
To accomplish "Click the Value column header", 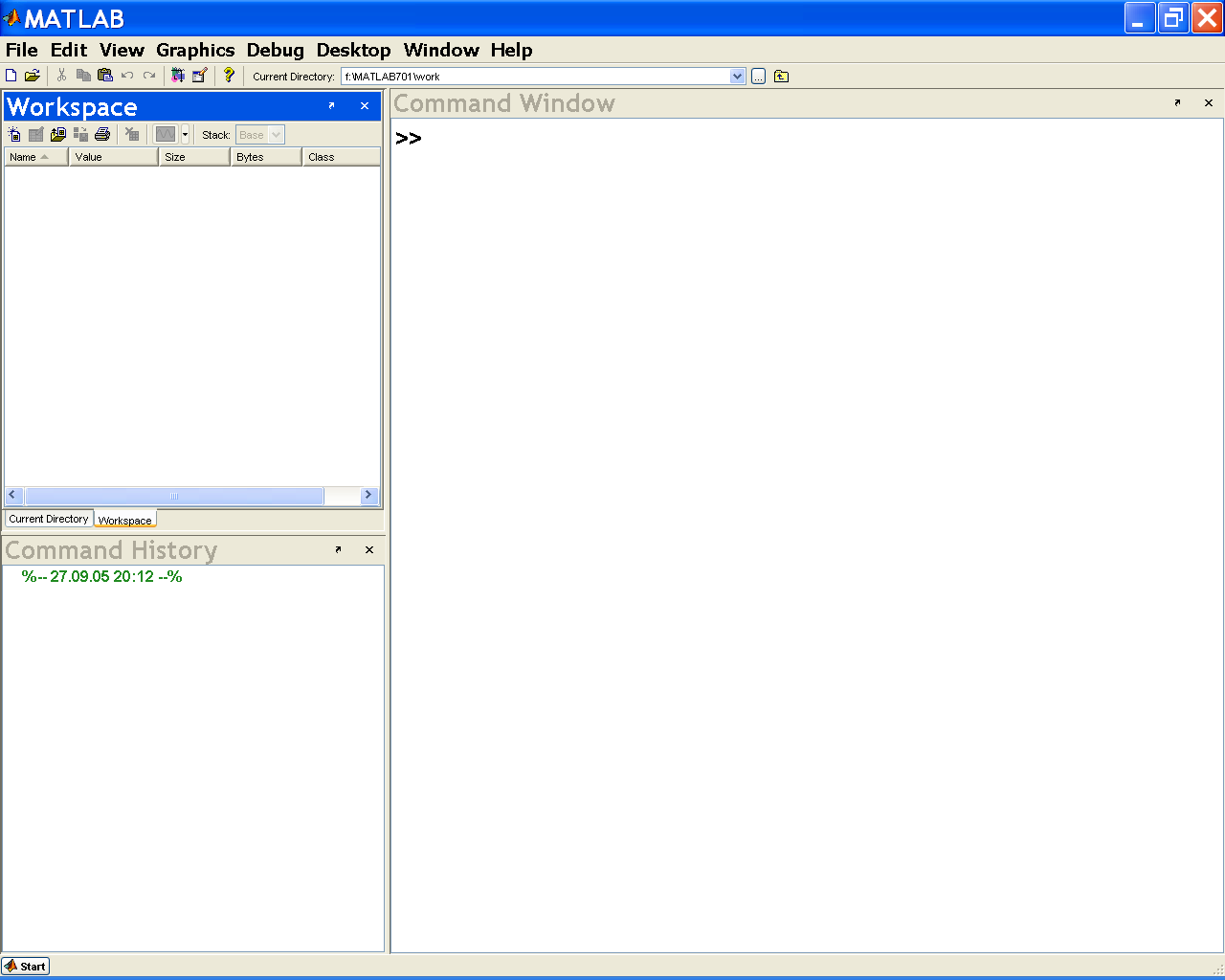I will click(114, 157).
